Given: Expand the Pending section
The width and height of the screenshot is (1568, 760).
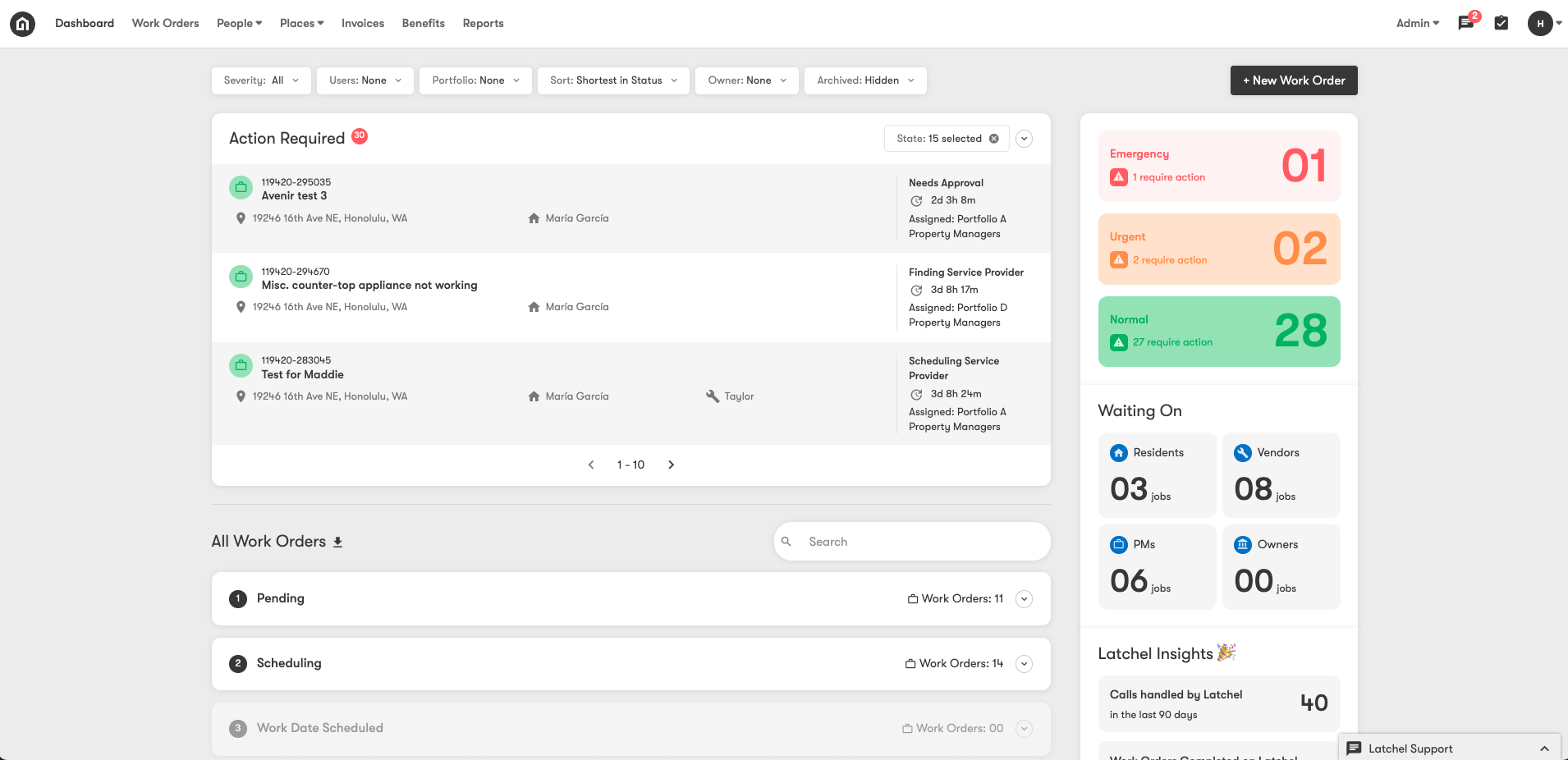Looking at the screenshot, I should (1024, 598).
